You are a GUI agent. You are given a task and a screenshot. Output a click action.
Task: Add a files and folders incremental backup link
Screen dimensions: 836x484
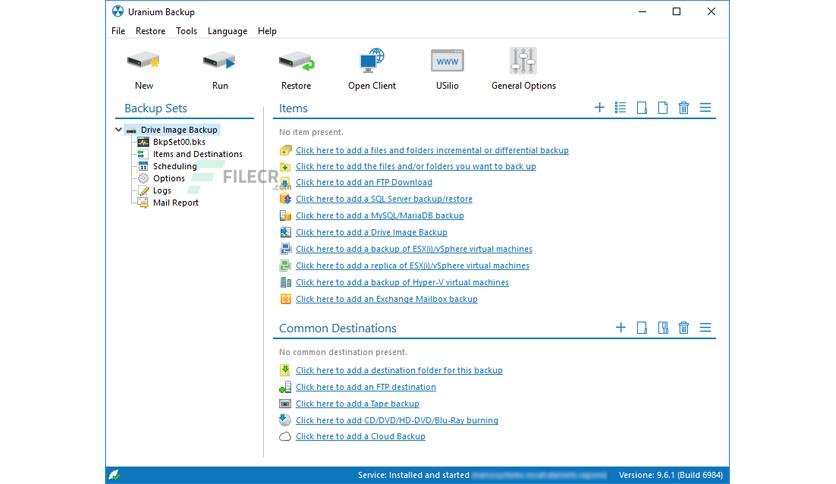[432, 150]
